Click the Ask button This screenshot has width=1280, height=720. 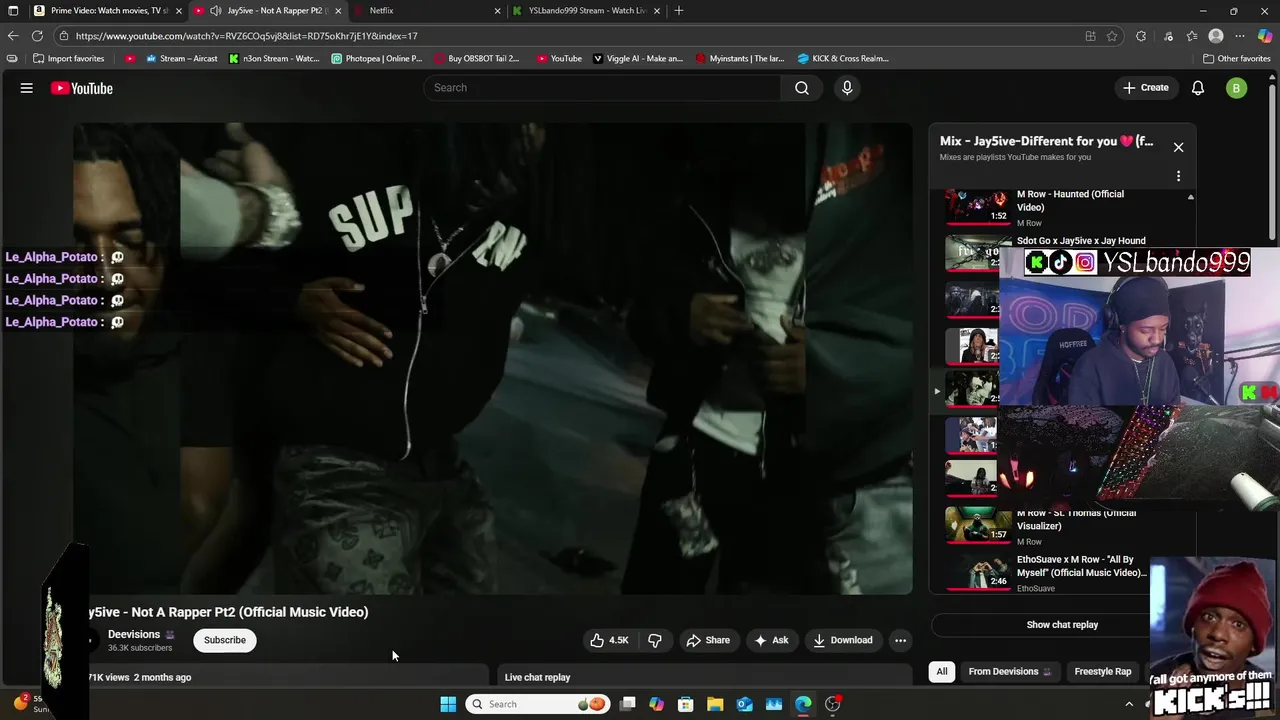pyautogui.click(x=771, y=640)
